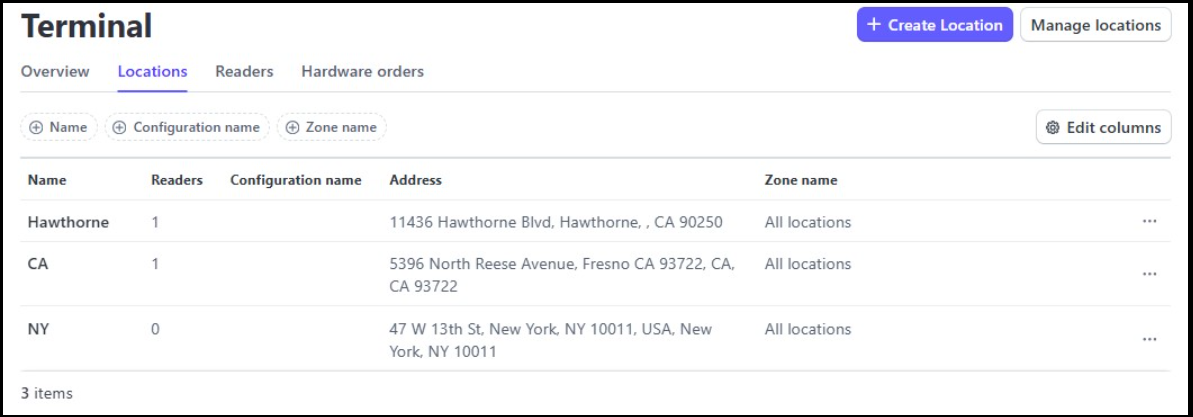Add a Zone name filter
The height and width of the screenshot is (417, 1193).
[332, 128]
